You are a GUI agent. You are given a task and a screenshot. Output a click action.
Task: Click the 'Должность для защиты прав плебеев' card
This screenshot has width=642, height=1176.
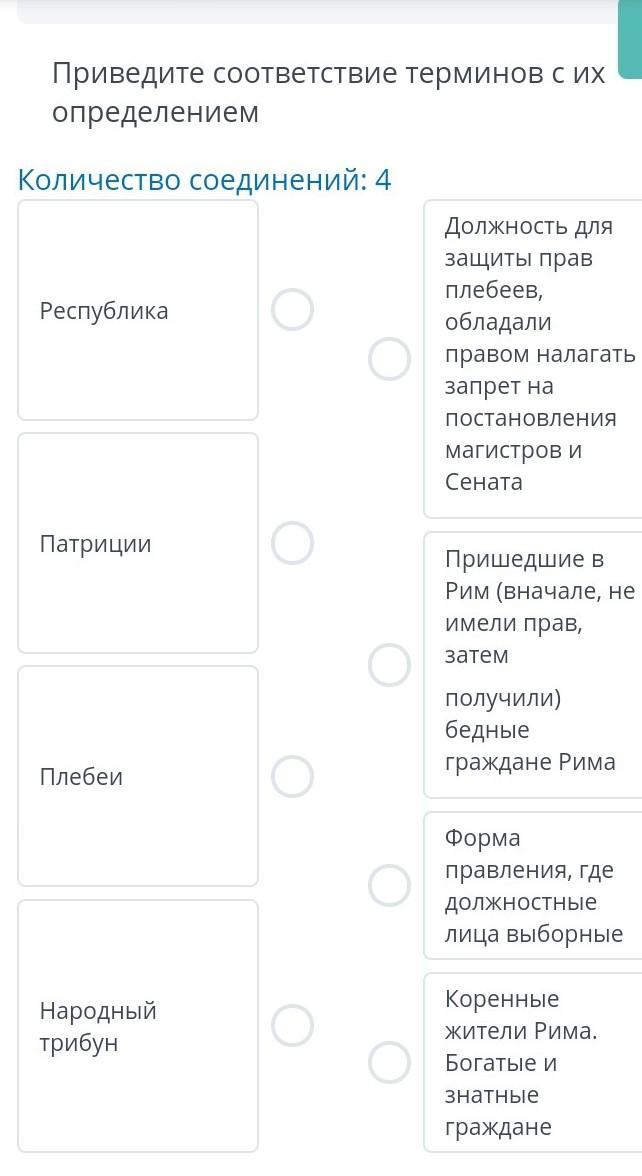click(535, 358)
